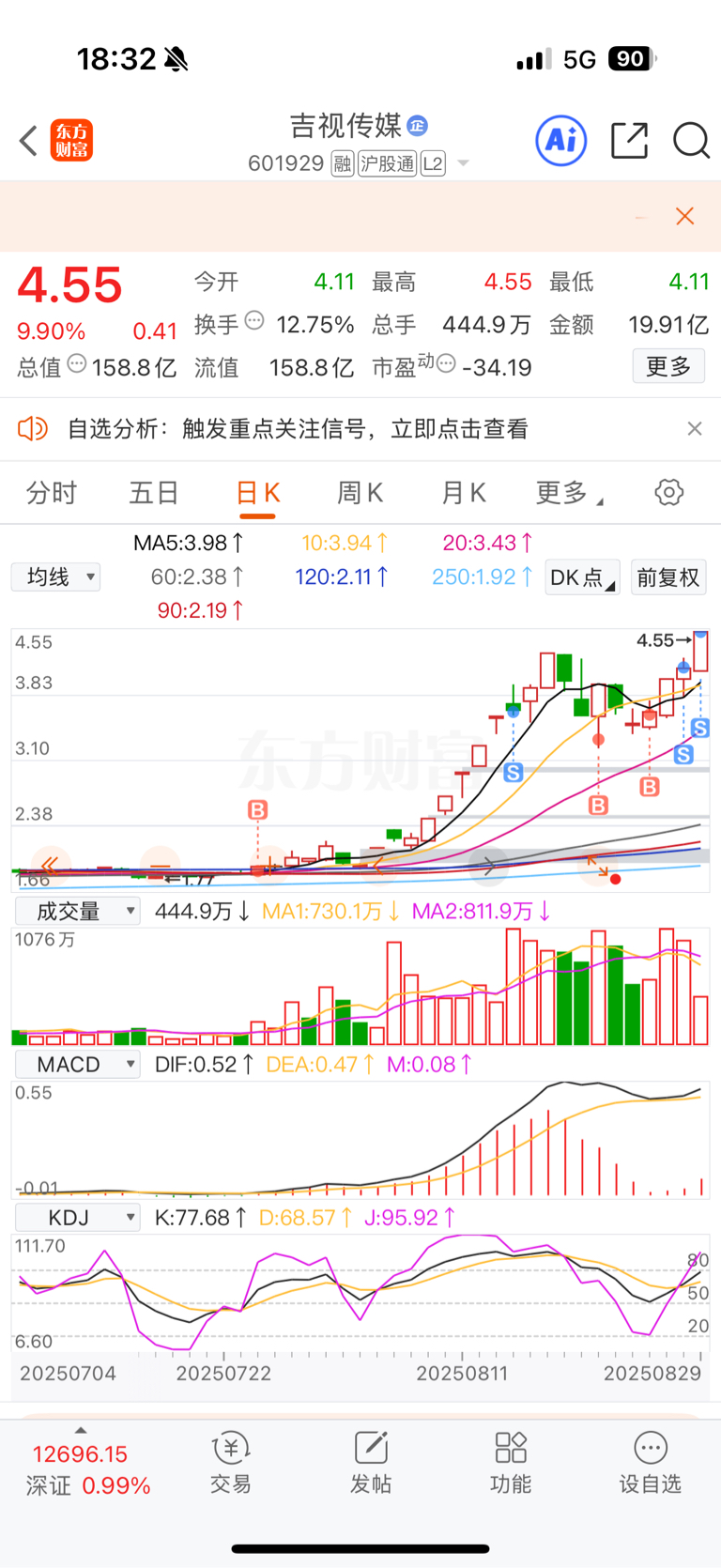Switch to 五日 tab

pyautogui.click(x=154, y=493)
